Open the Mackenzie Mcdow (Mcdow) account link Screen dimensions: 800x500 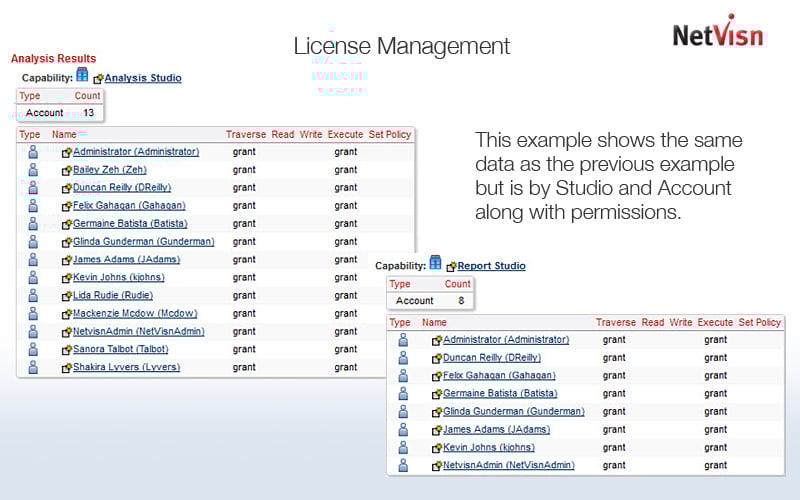(136, 314)
